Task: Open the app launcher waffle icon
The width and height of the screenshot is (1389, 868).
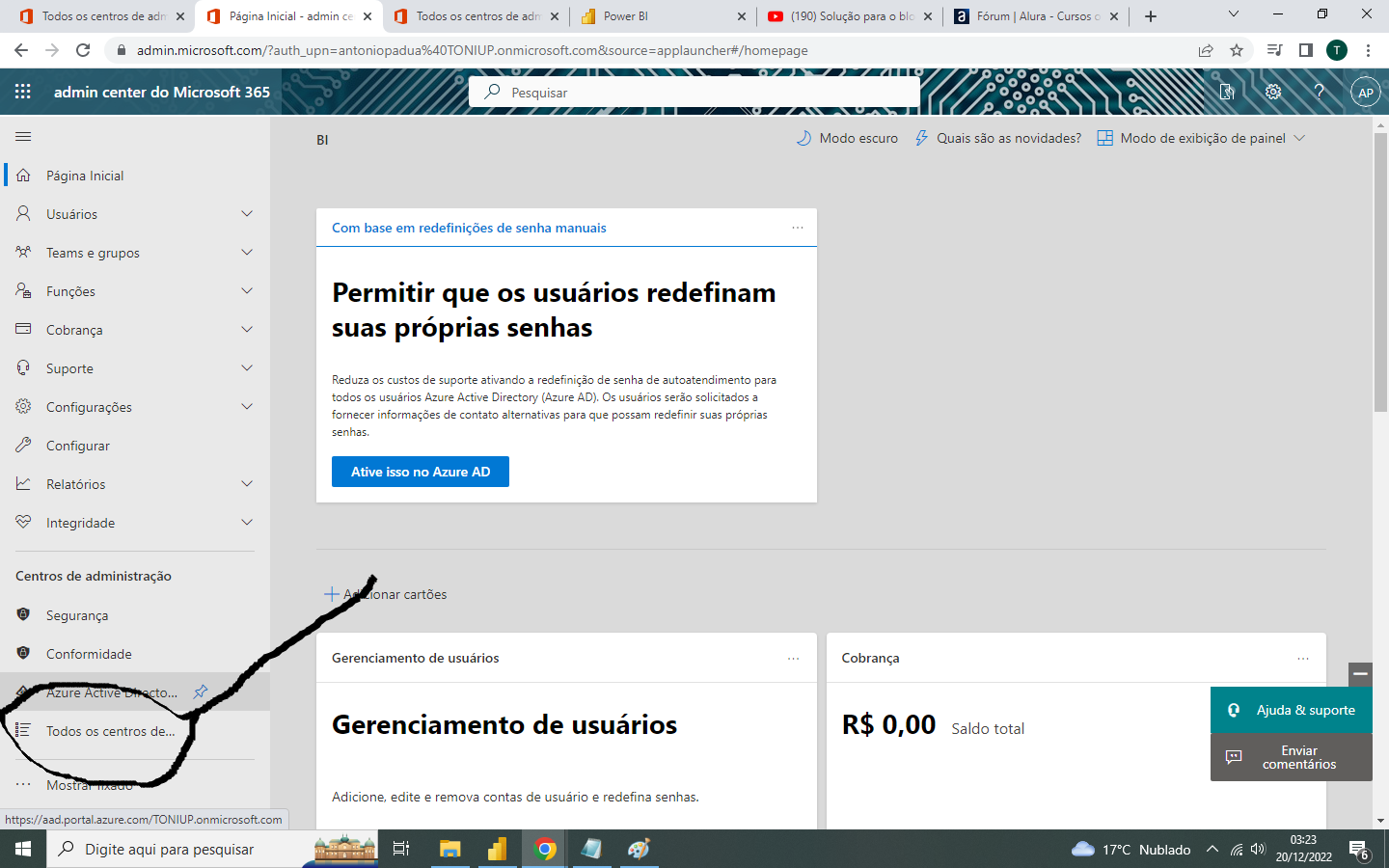Action: [x=23, y=92]
